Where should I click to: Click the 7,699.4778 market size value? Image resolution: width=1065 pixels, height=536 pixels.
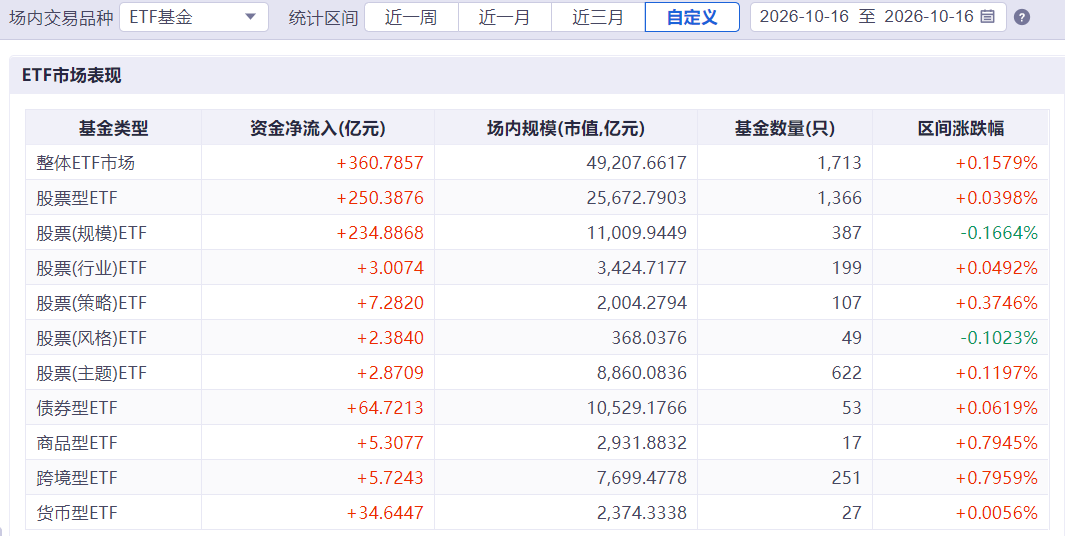(642, 478)
